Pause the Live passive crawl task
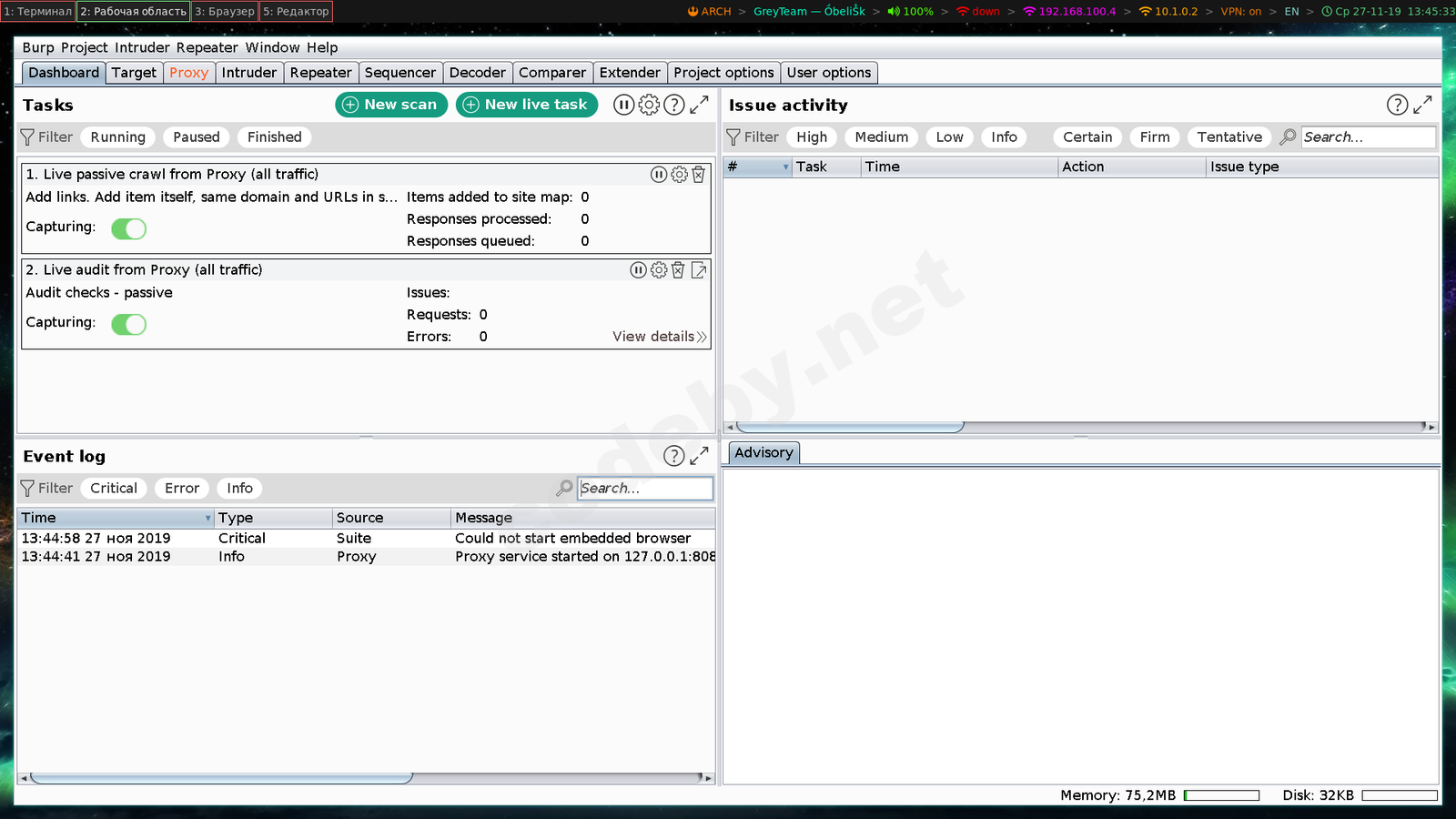 point(659,175)
